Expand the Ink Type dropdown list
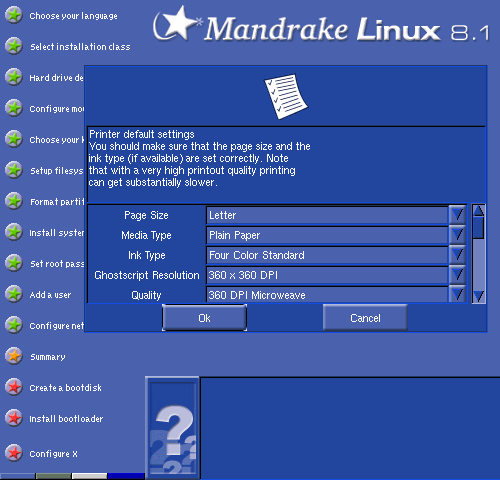The height and width of the screenshot is (480, 500). point(457,255)
